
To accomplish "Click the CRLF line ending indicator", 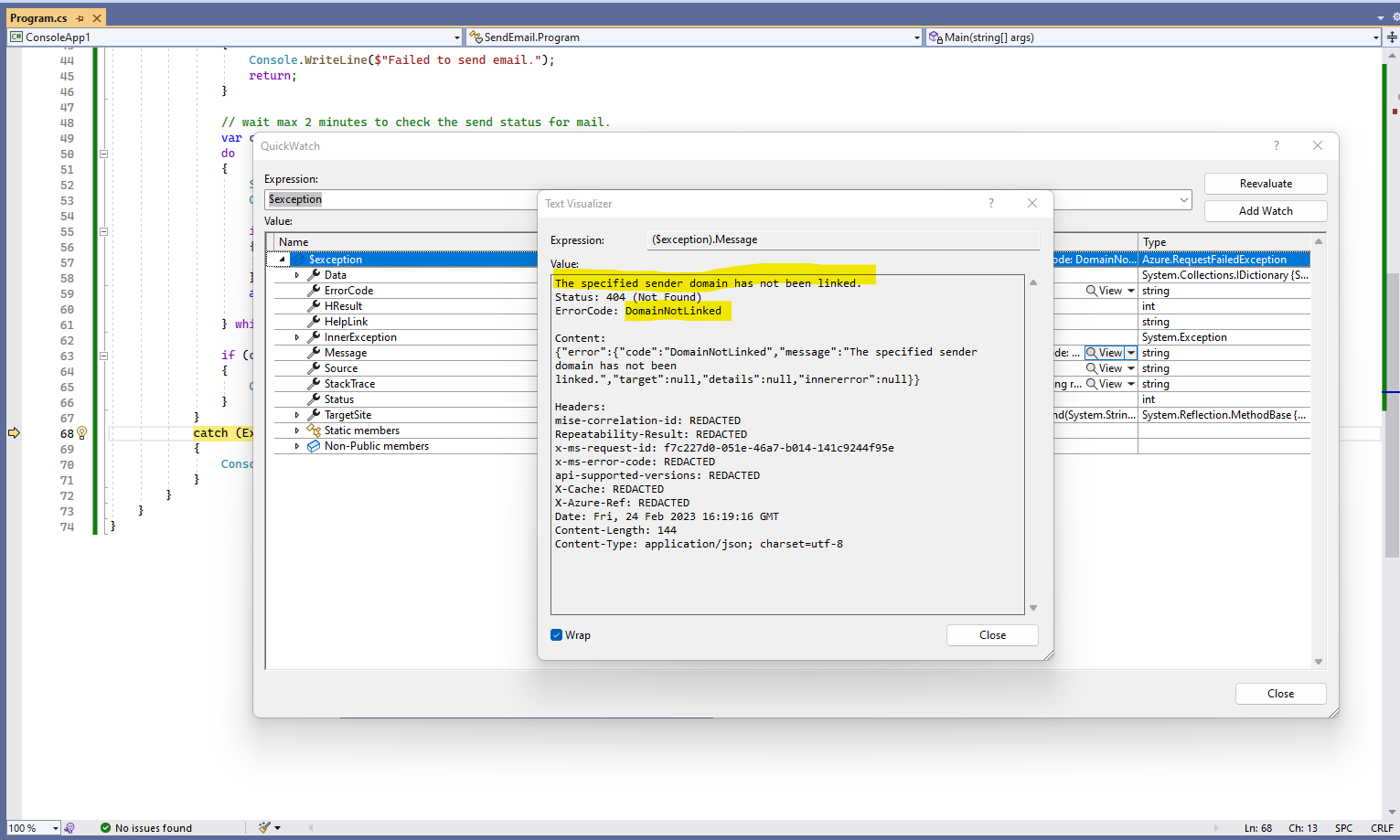I will point(1382,828).
